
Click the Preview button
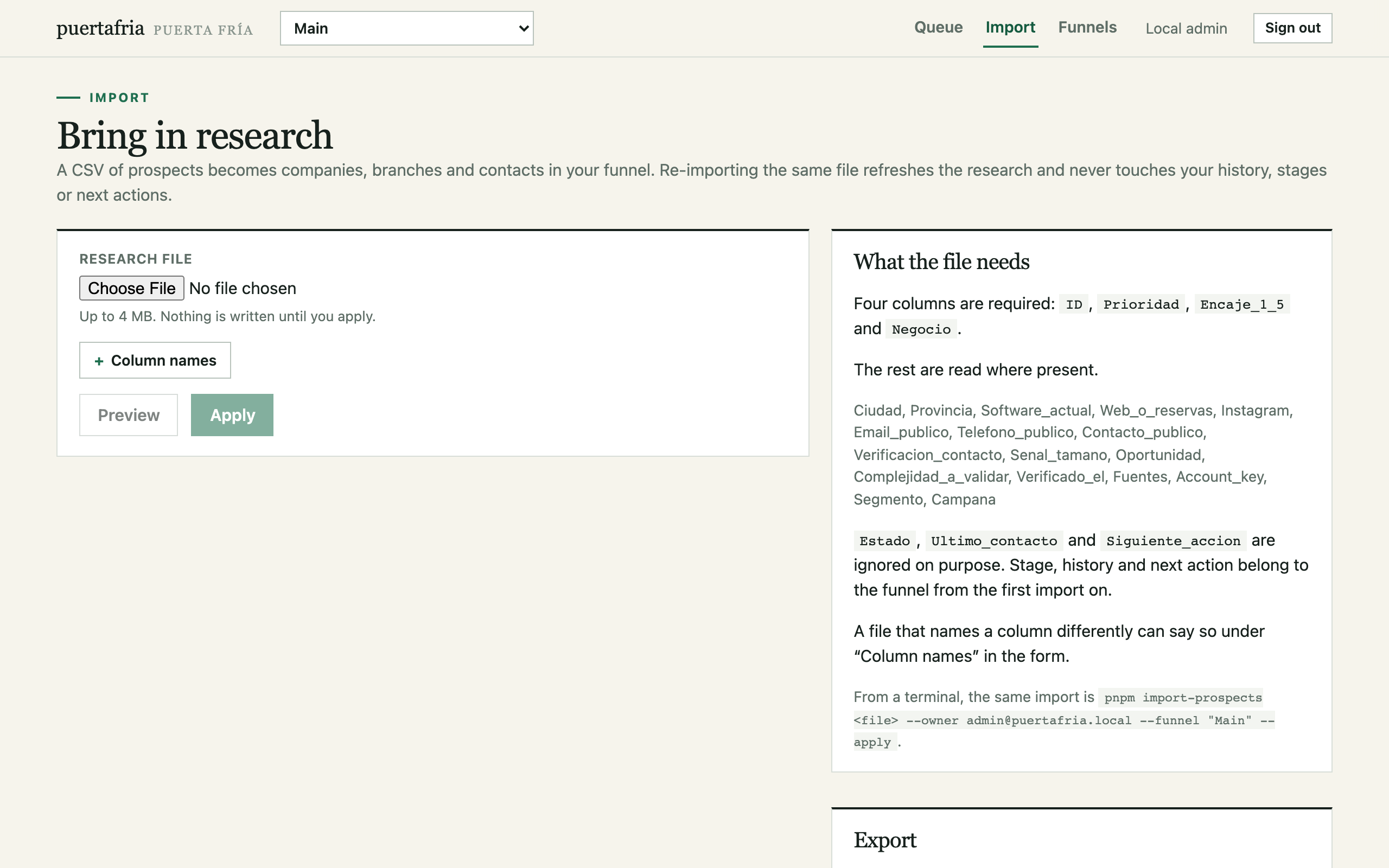(129, 415)
